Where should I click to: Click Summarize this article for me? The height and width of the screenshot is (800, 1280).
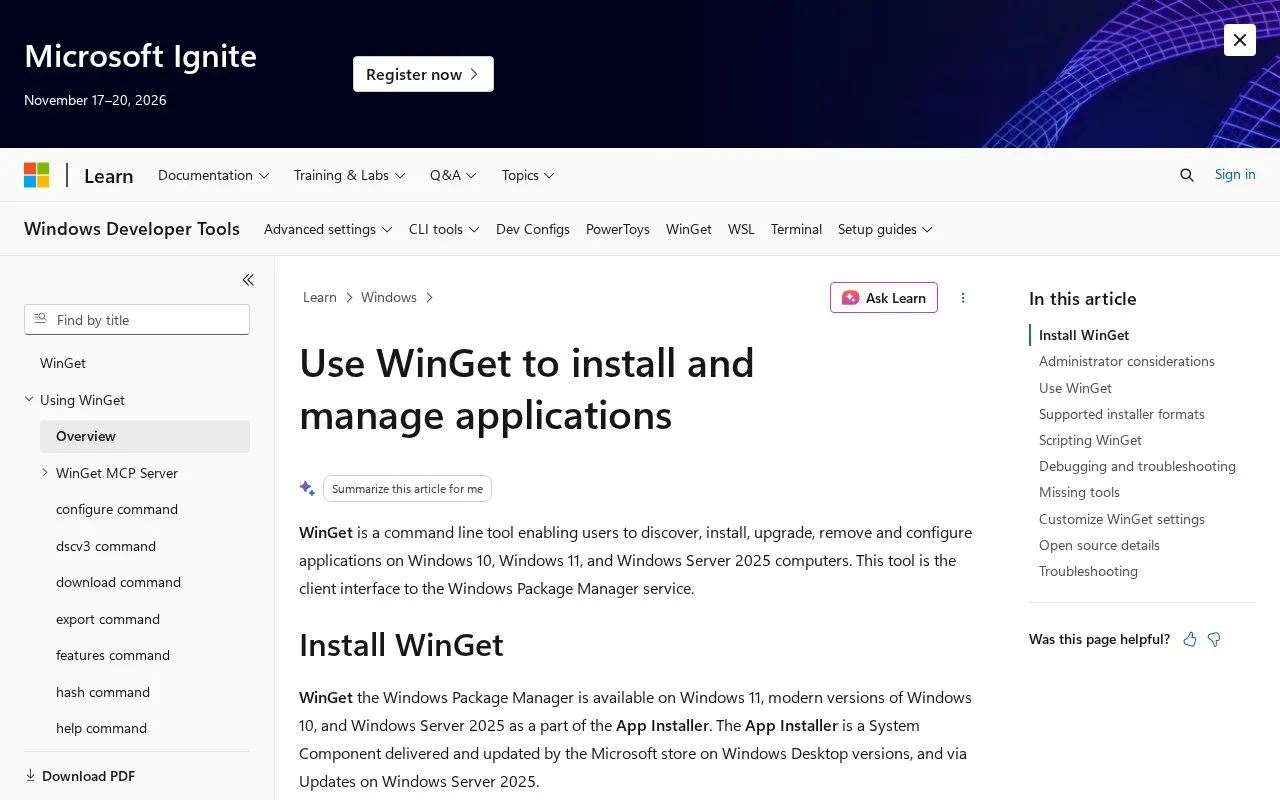407,489
